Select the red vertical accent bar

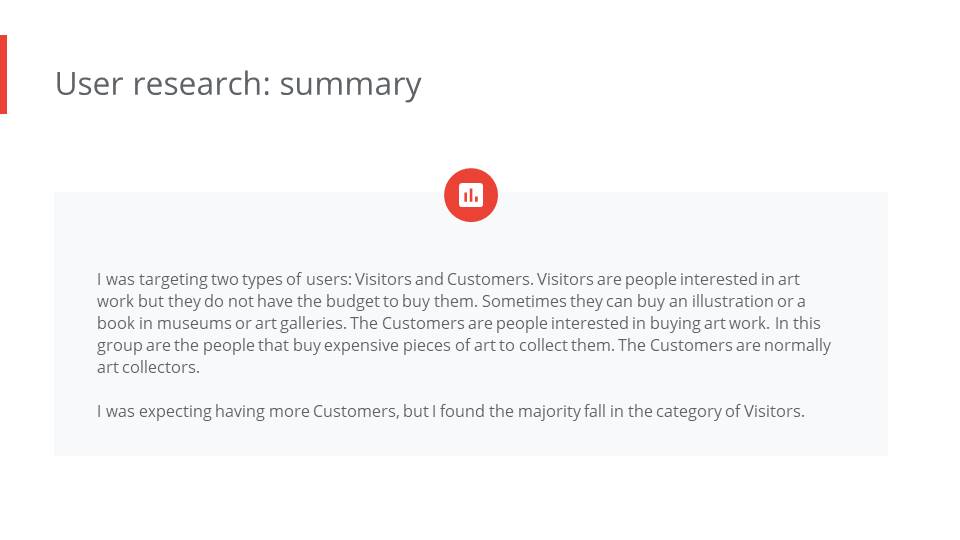(x=3, y=74)
